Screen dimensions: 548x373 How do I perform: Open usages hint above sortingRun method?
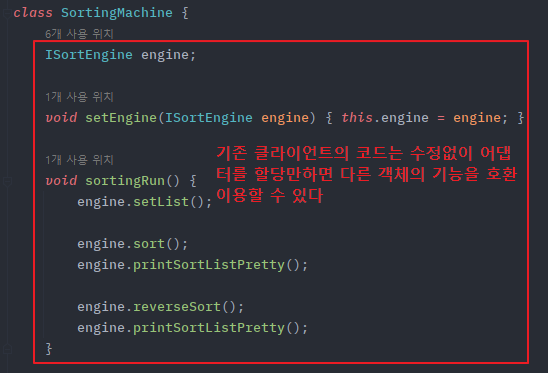click(79, 160)
